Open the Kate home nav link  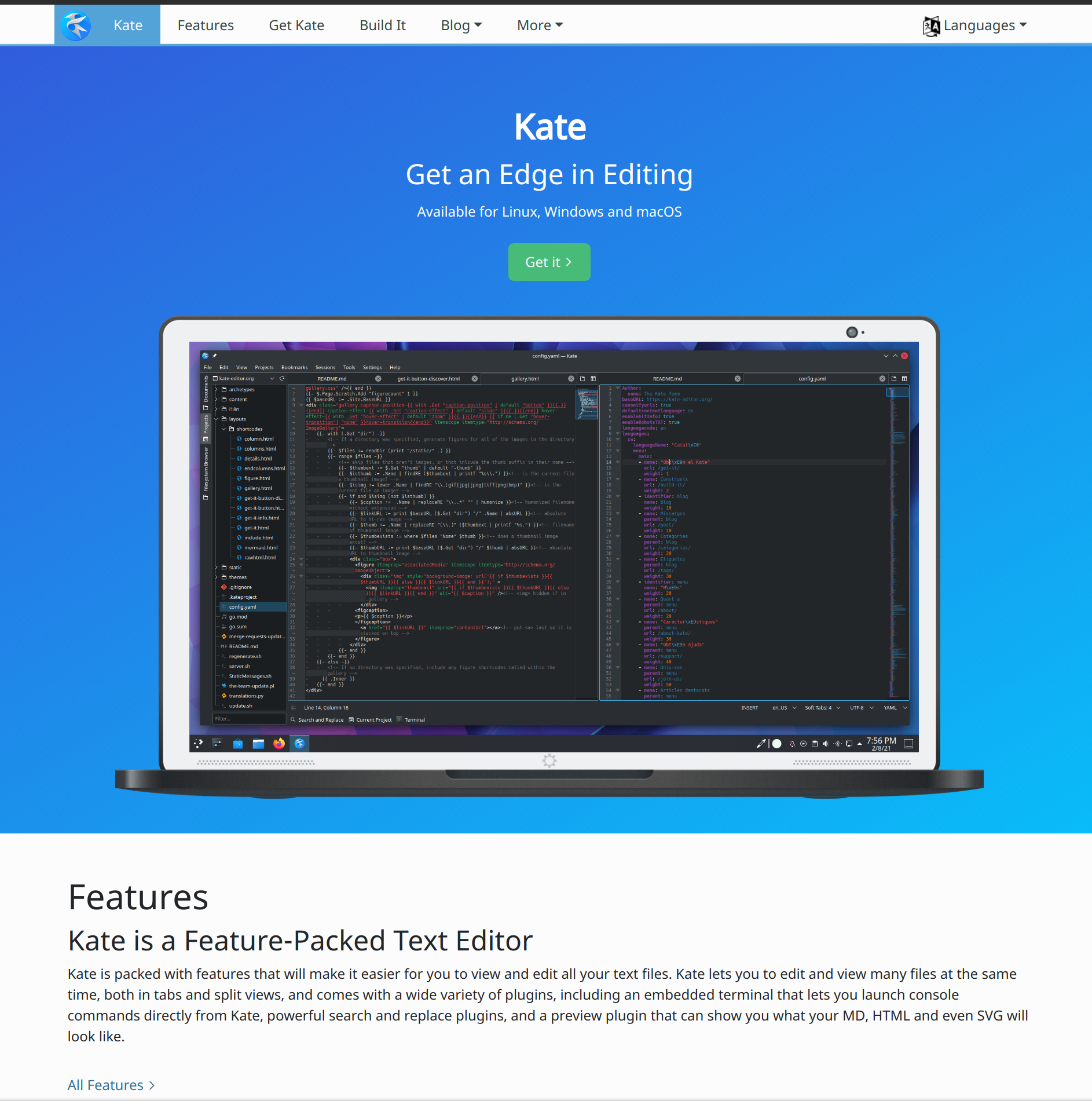(128, 25)
